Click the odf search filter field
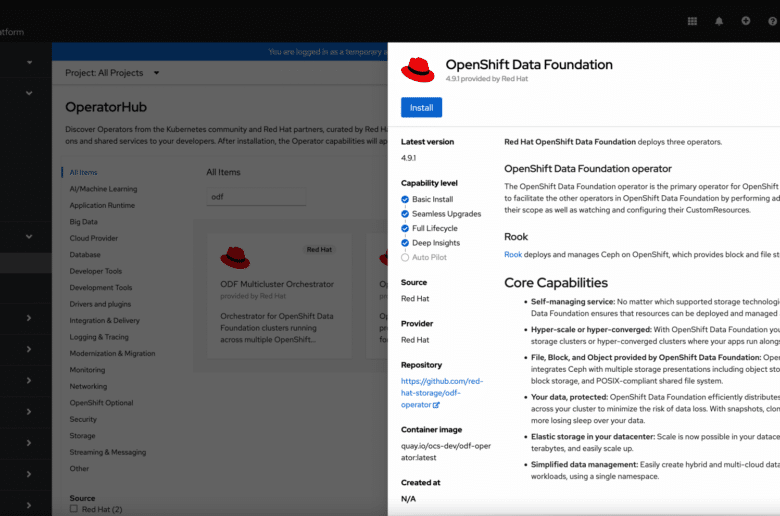The height and width of the screenshot is (516, 780). [x=256, y=197]
